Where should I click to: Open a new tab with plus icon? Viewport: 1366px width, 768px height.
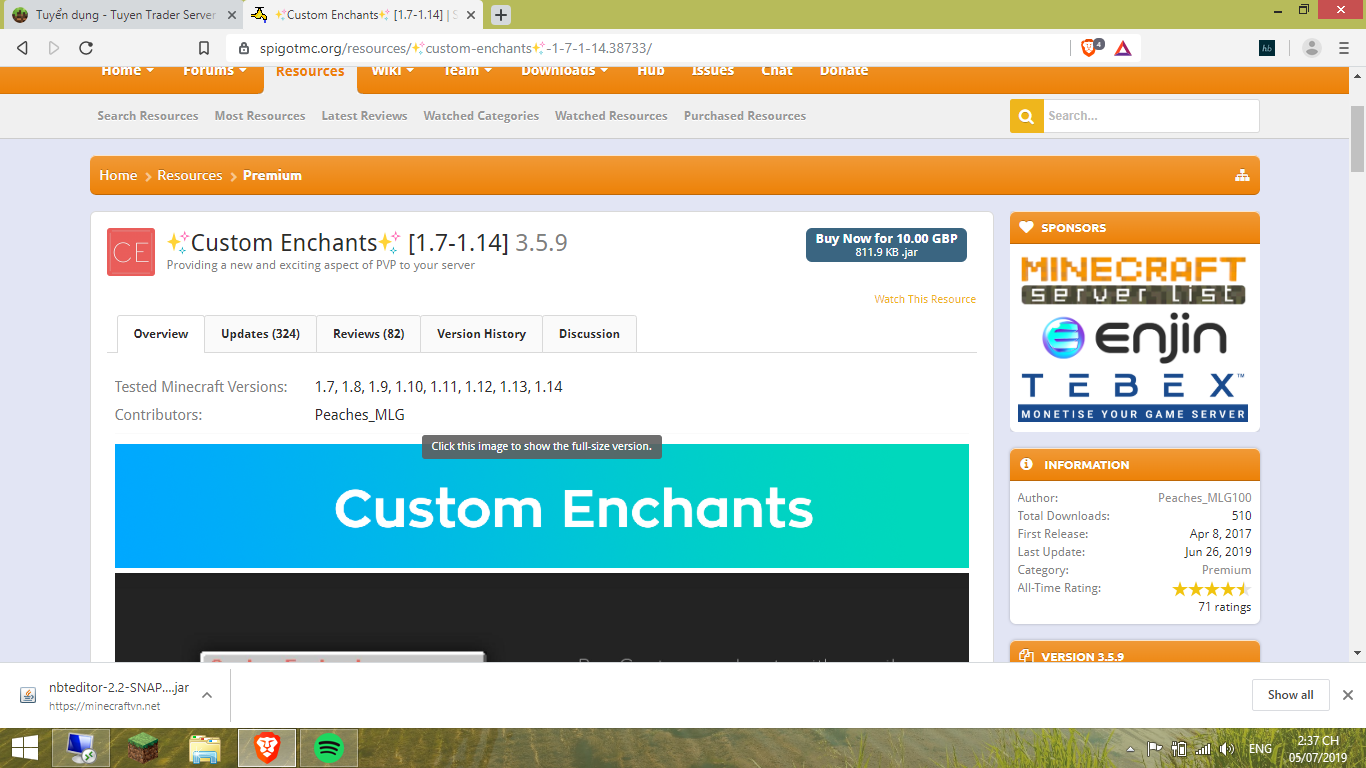501,15
